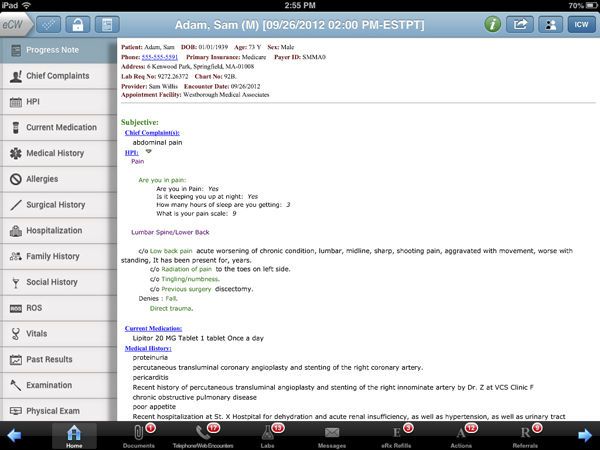
Task: Click the Chief Complaint(s) link
Action: [x=152, y=132]
